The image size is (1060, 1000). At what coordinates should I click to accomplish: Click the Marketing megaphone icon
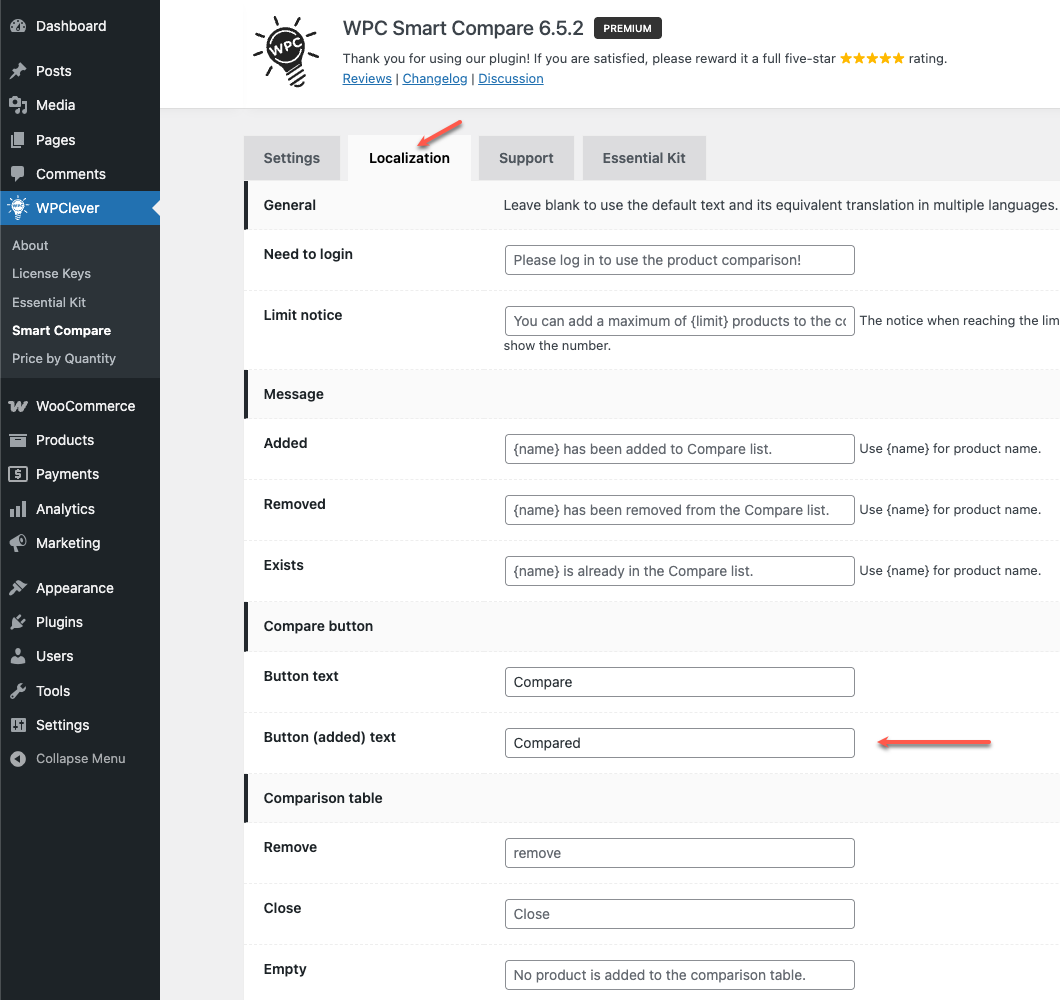point(18,543)
